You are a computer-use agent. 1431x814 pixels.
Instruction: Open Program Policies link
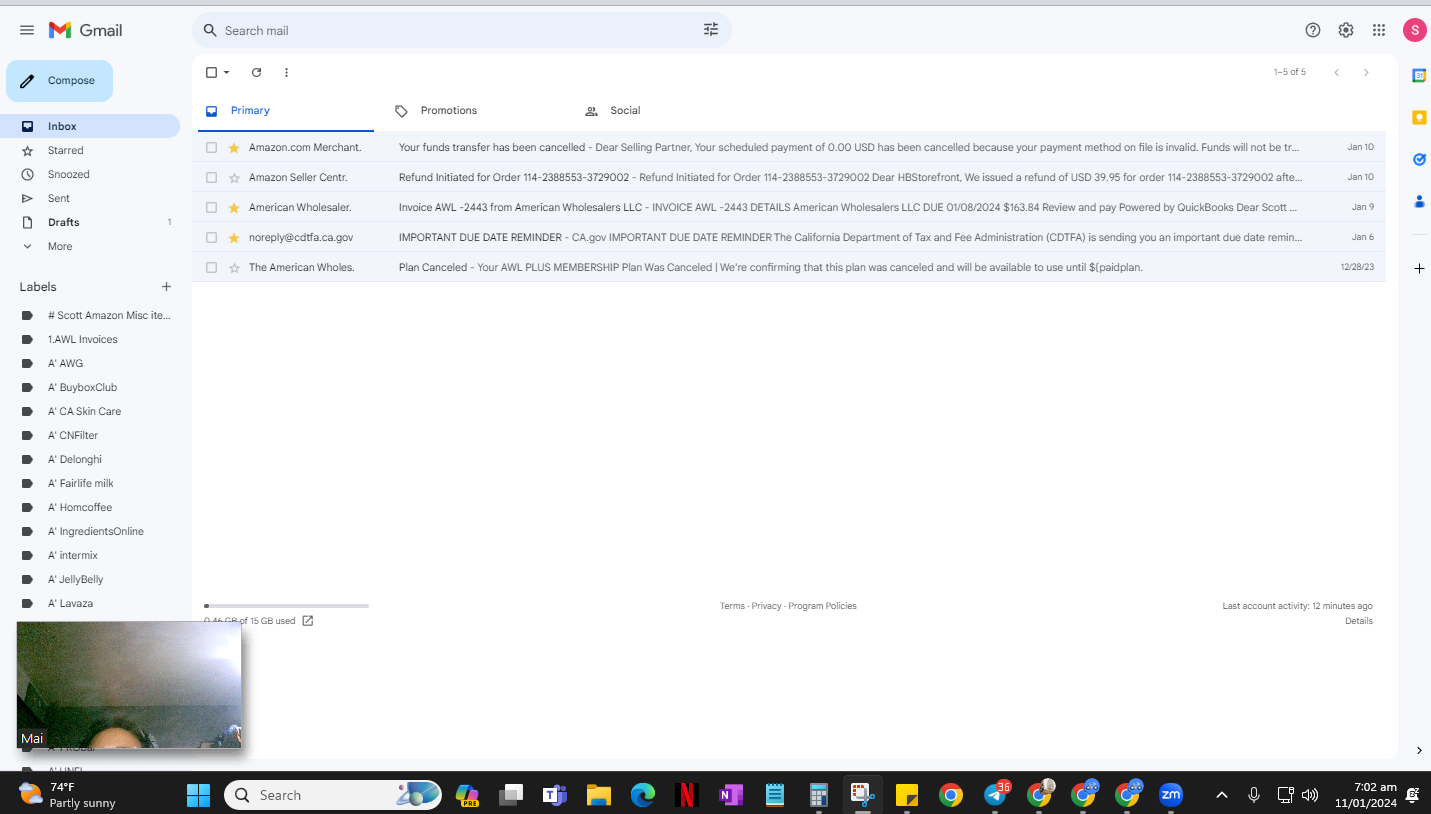(x=822, y=606)
